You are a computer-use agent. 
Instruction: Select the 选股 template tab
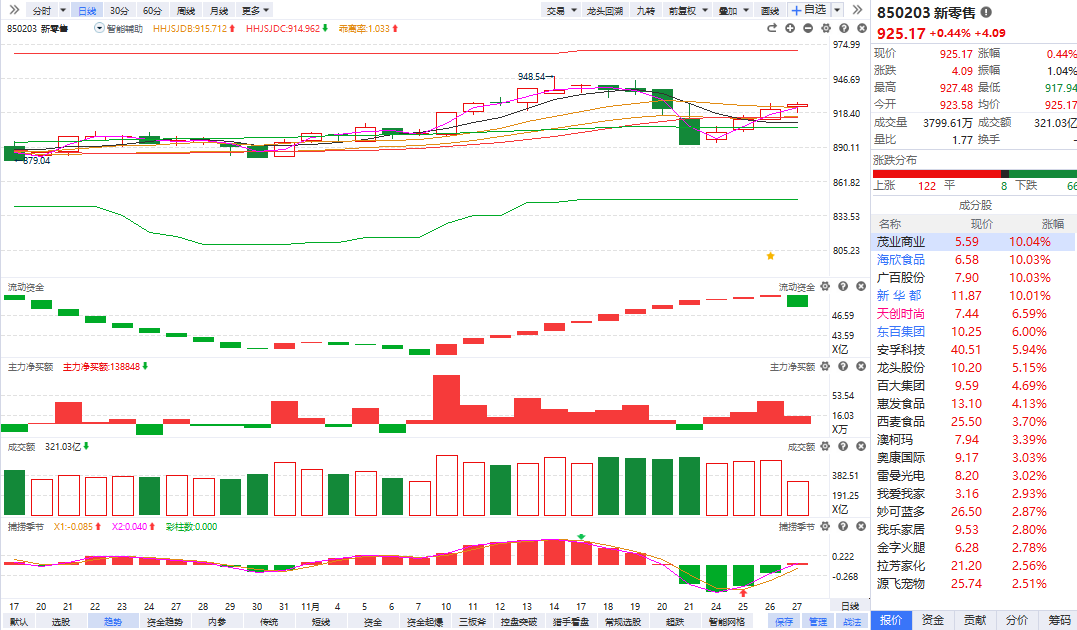(x=60, y=622)
